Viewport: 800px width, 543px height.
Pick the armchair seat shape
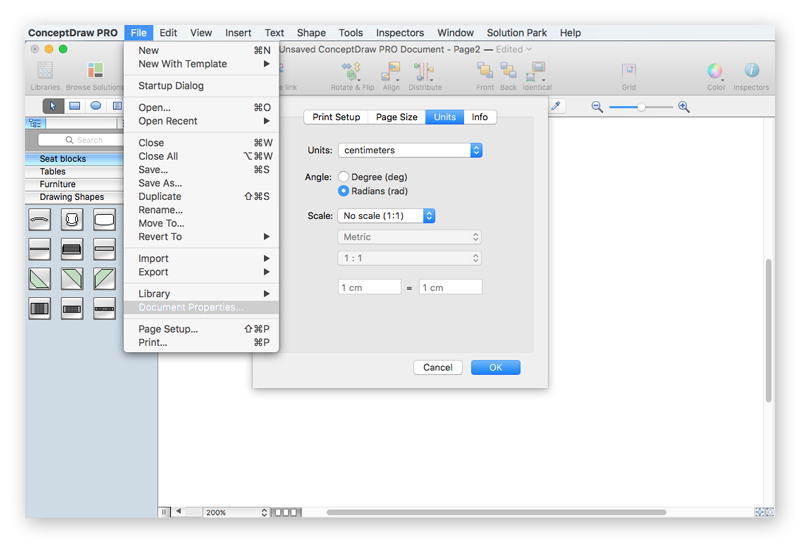click(x=72, y=220)
